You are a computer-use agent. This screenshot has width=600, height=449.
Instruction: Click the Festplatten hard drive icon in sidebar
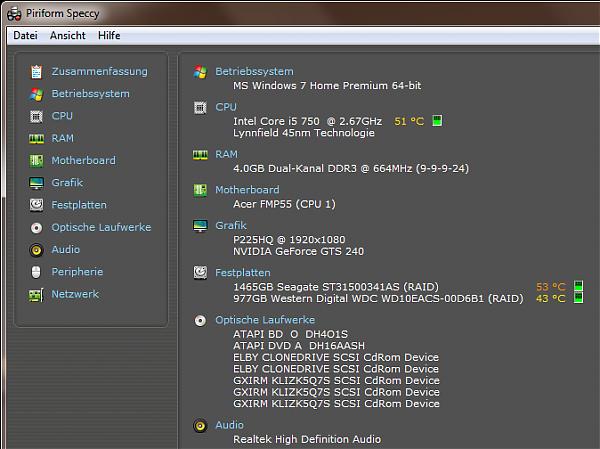(x=36, y=205)
